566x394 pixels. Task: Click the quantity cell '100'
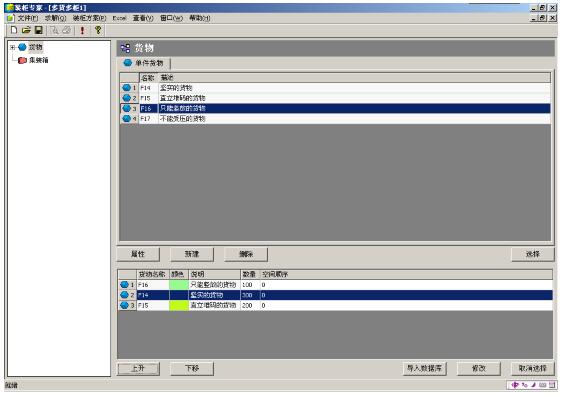pyautogui.click(x=250, y=285)
